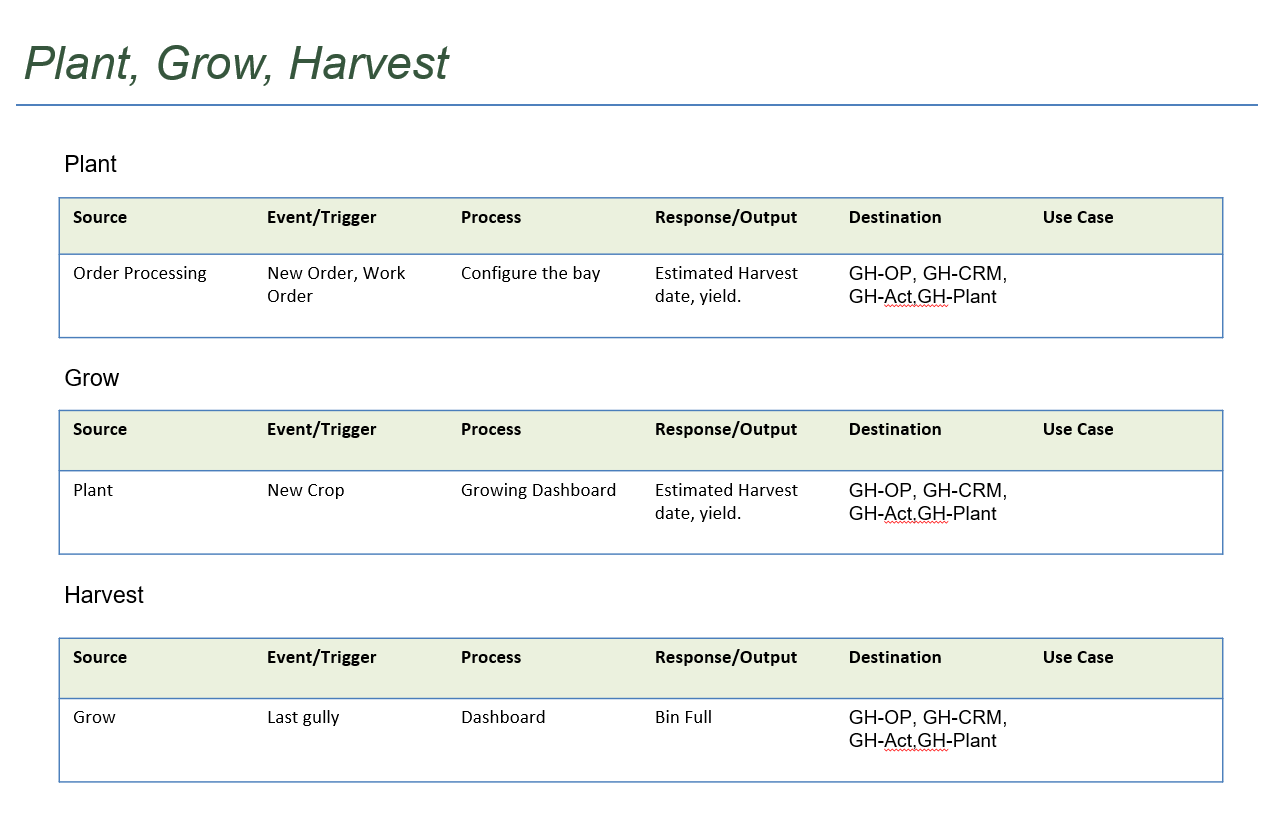
Task: Click the empty Use Case cell in Plant table
Action: [x=1130, y=296]
